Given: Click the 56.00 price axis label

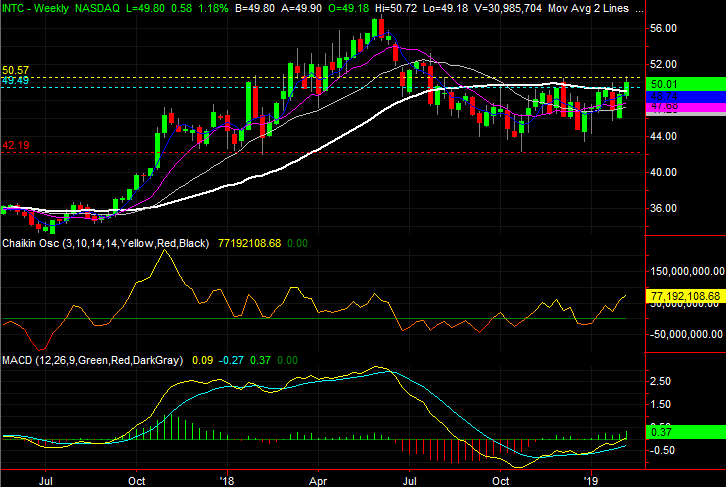Looking at the screenshot, I should tap(663, 28).
